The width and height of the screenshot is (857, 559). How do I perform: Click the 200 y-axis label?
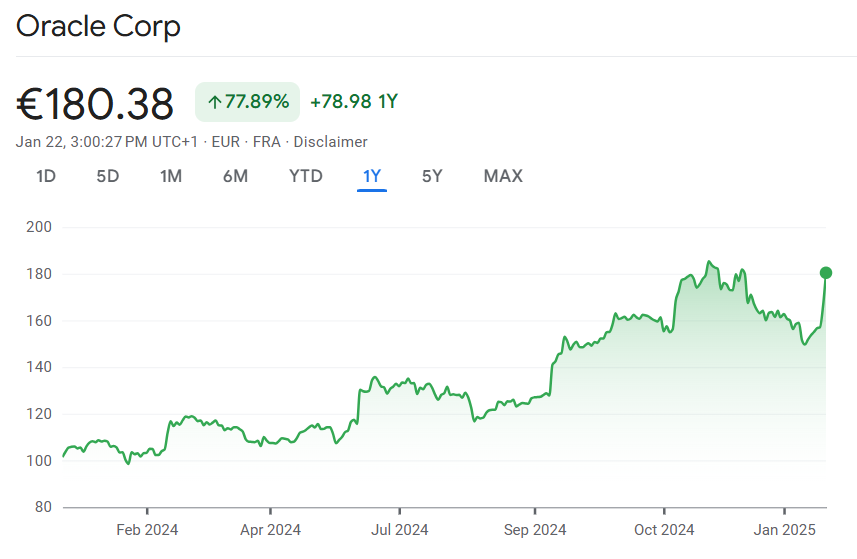click(39, 227)
